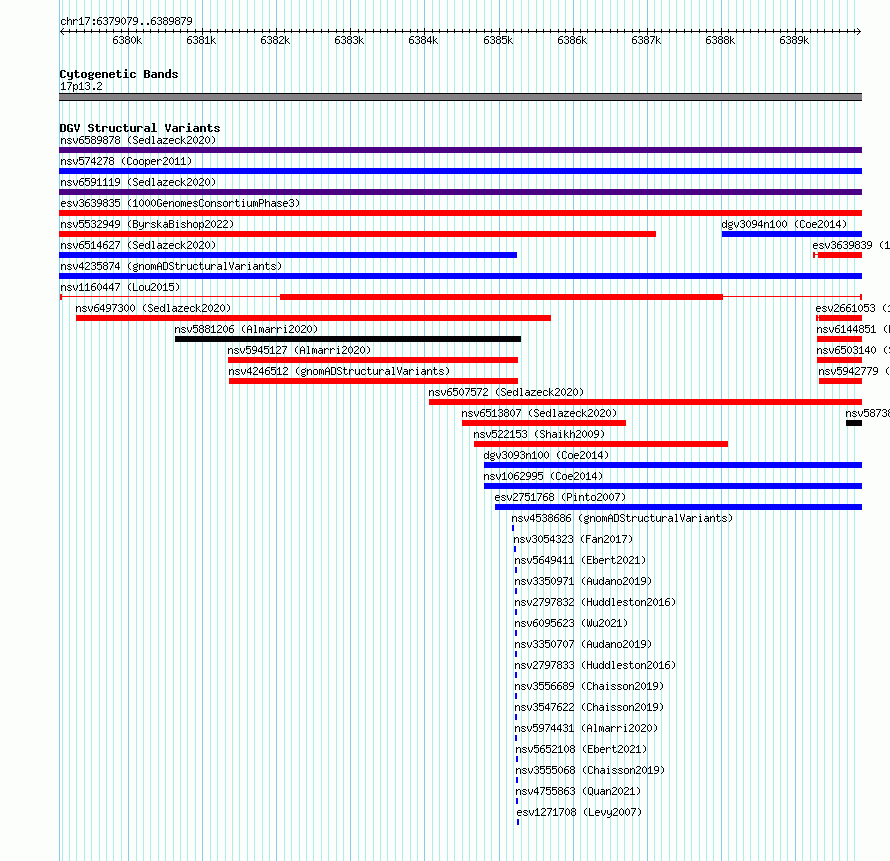Screen dimensions: 890x861
Task: Select the nsv574278 (Cooper2011) variant label
Action: click(x=126, y=161)
